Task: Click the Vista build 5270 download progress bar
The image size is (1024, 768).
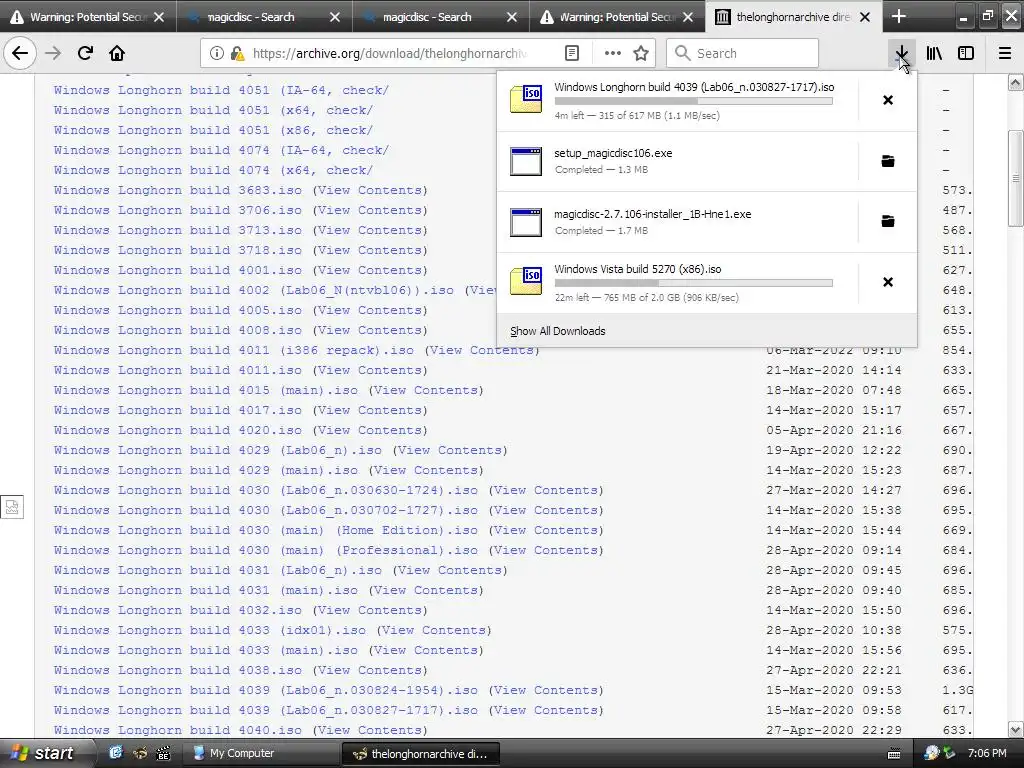Action: (x=694, y=283)
